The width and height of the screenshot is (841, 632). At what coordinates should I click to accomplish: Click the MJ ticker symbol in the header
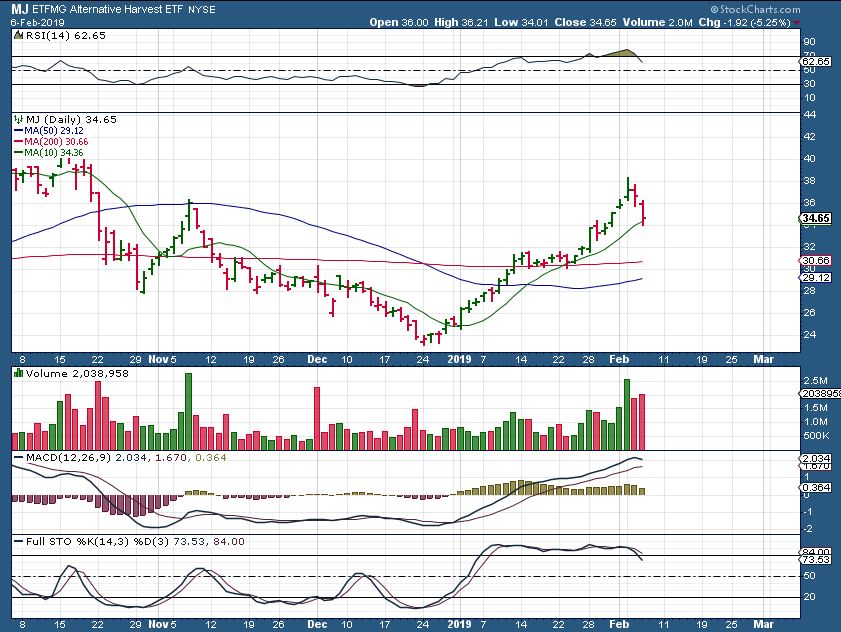18,7
